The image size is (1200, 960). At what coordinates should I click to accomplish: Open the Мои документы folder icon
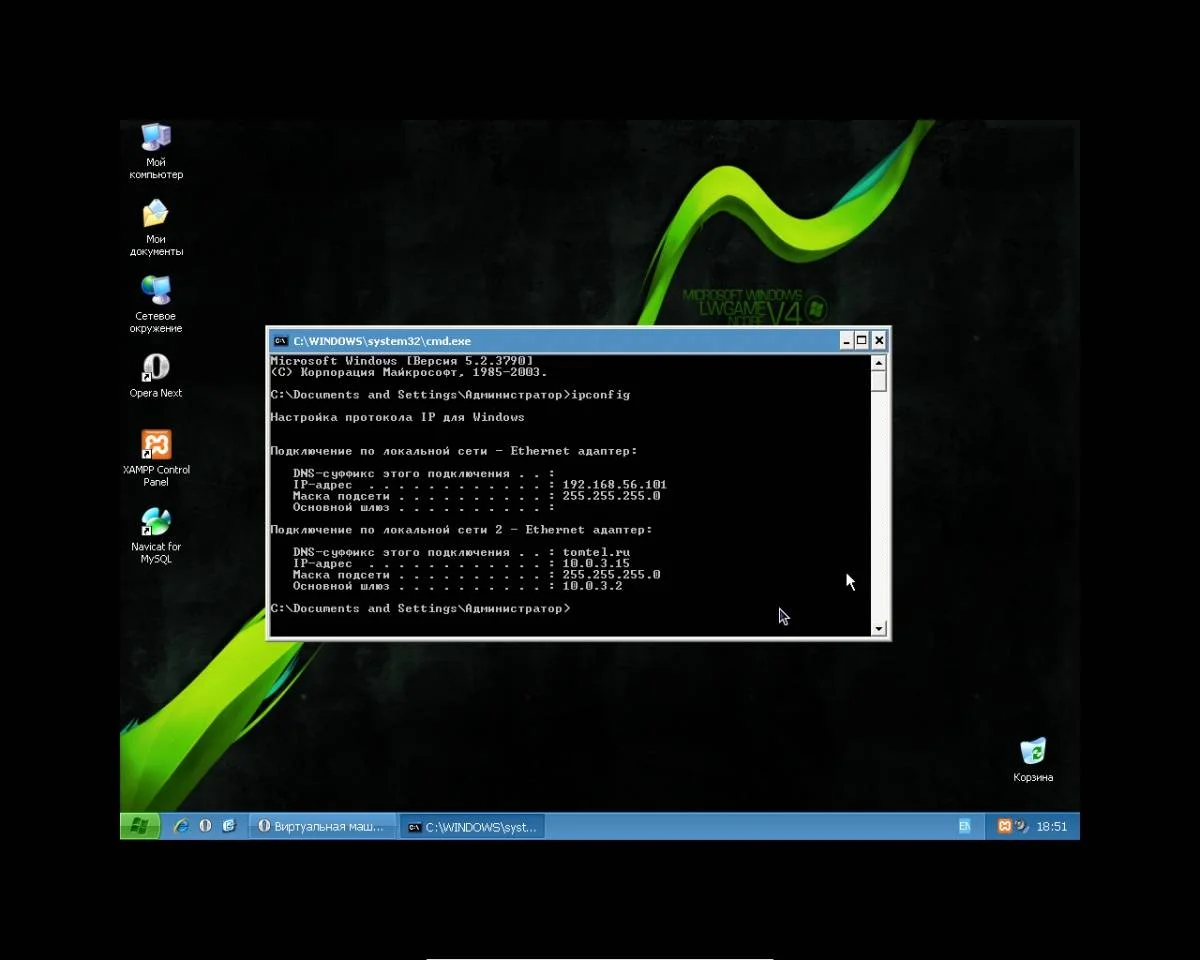point(156,228)
